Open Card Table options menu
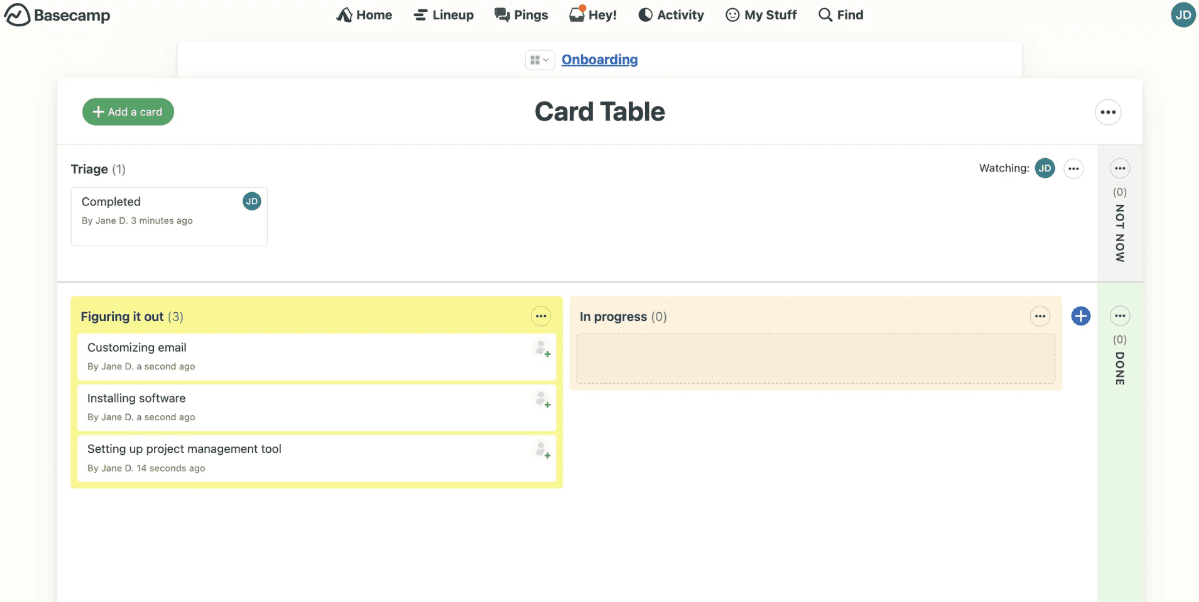The height and width of the screenshot is (602, 1199). point(1108,112)
